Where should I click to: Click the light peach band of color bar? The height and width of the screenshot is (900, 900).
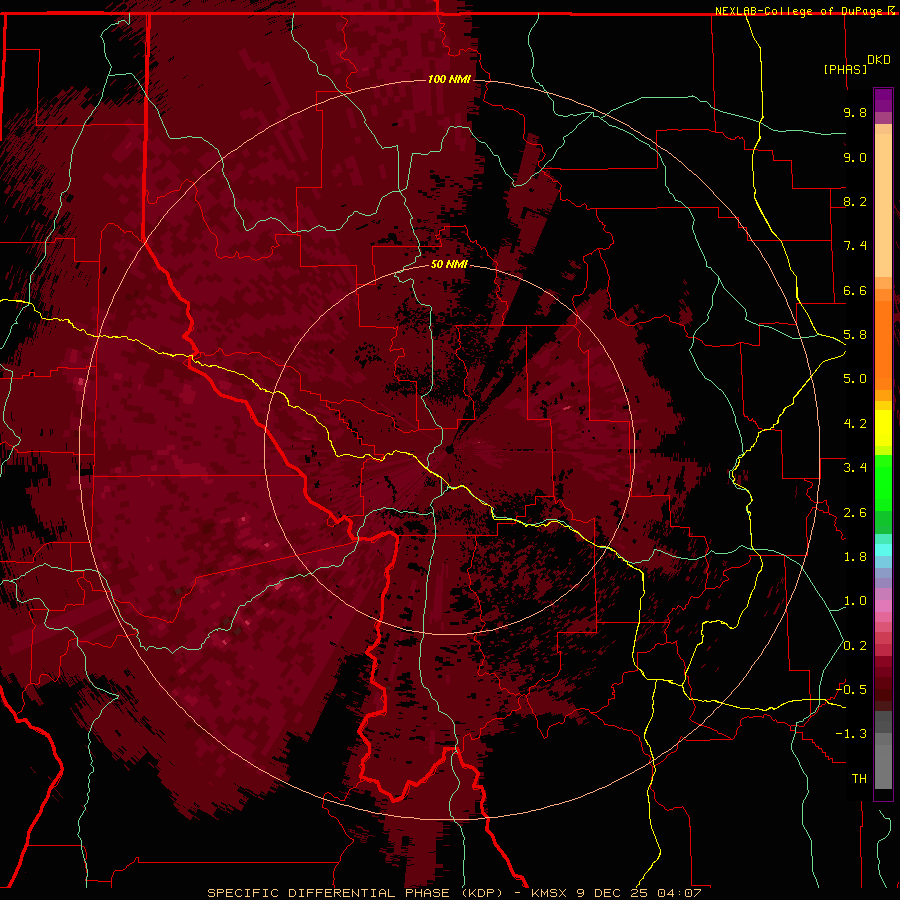pos(883,205)
